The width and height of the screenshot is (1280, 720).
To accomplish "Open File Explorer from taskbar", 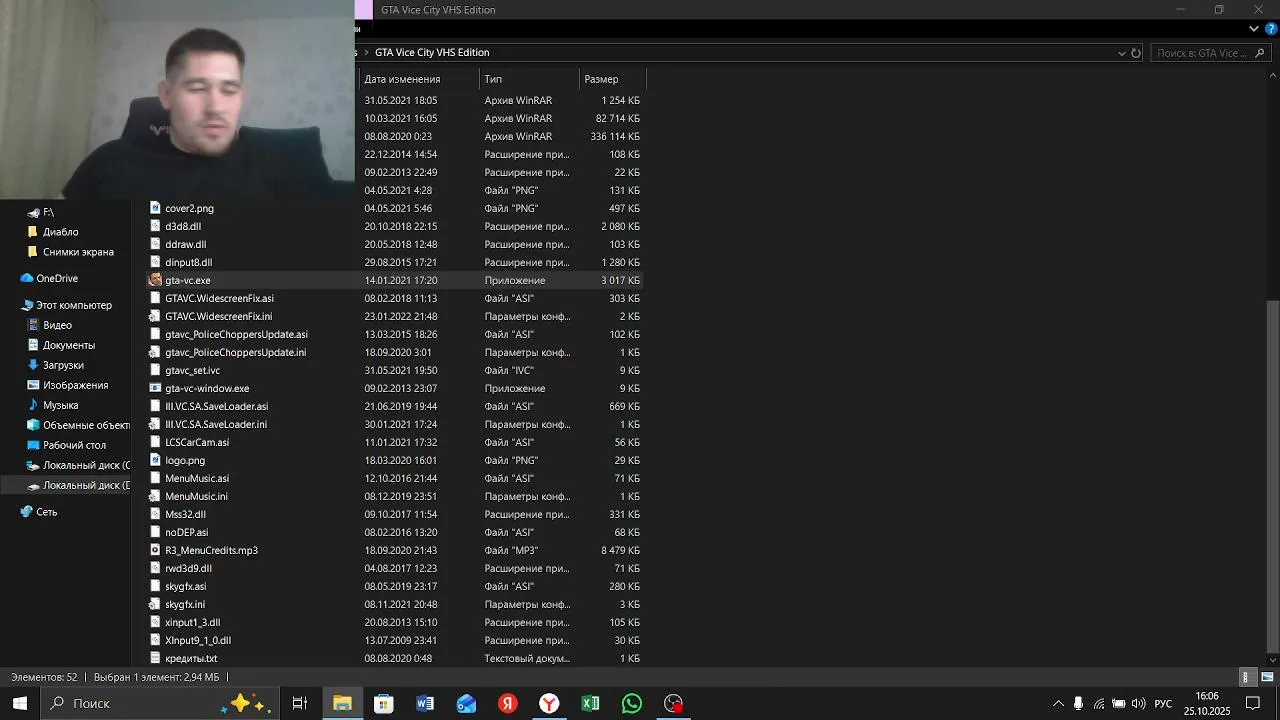I will click(342, 703).
